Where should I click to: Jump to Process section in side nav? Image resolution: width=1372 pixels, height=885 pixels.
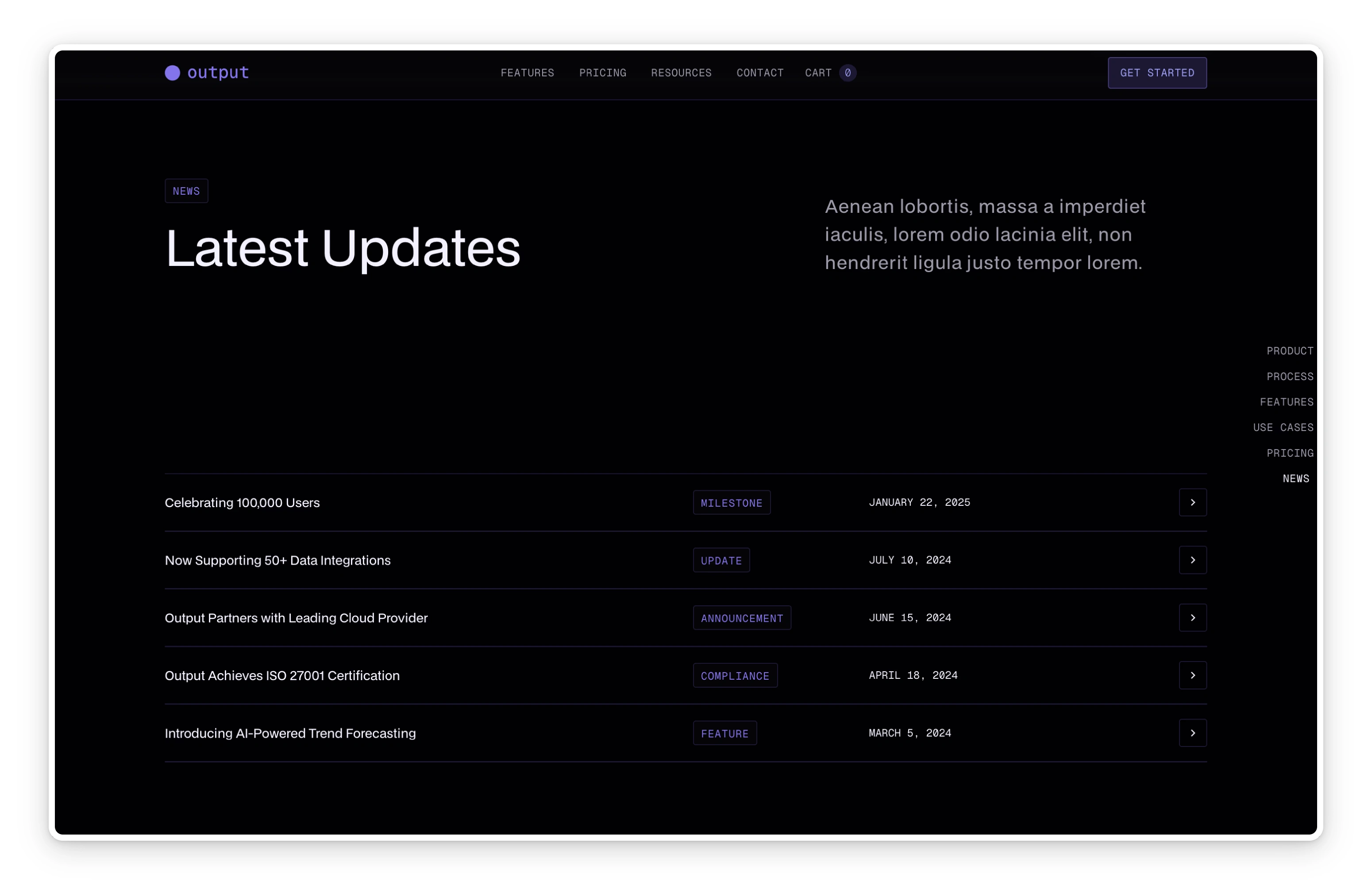[1289, 377]
